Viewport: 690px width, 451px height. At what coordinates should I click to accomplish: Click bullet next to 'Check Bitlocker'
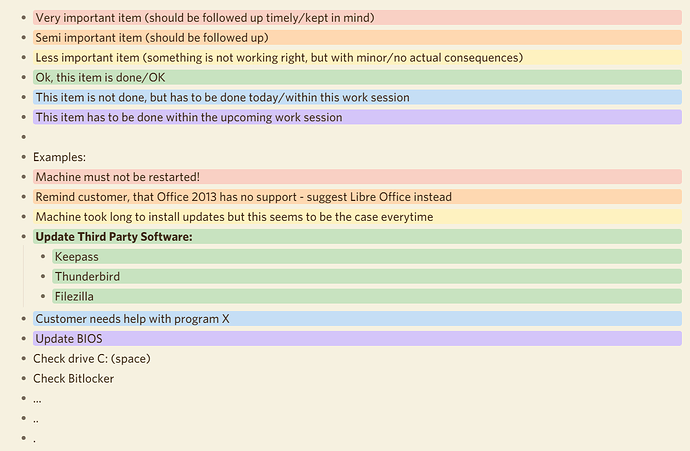24,378
